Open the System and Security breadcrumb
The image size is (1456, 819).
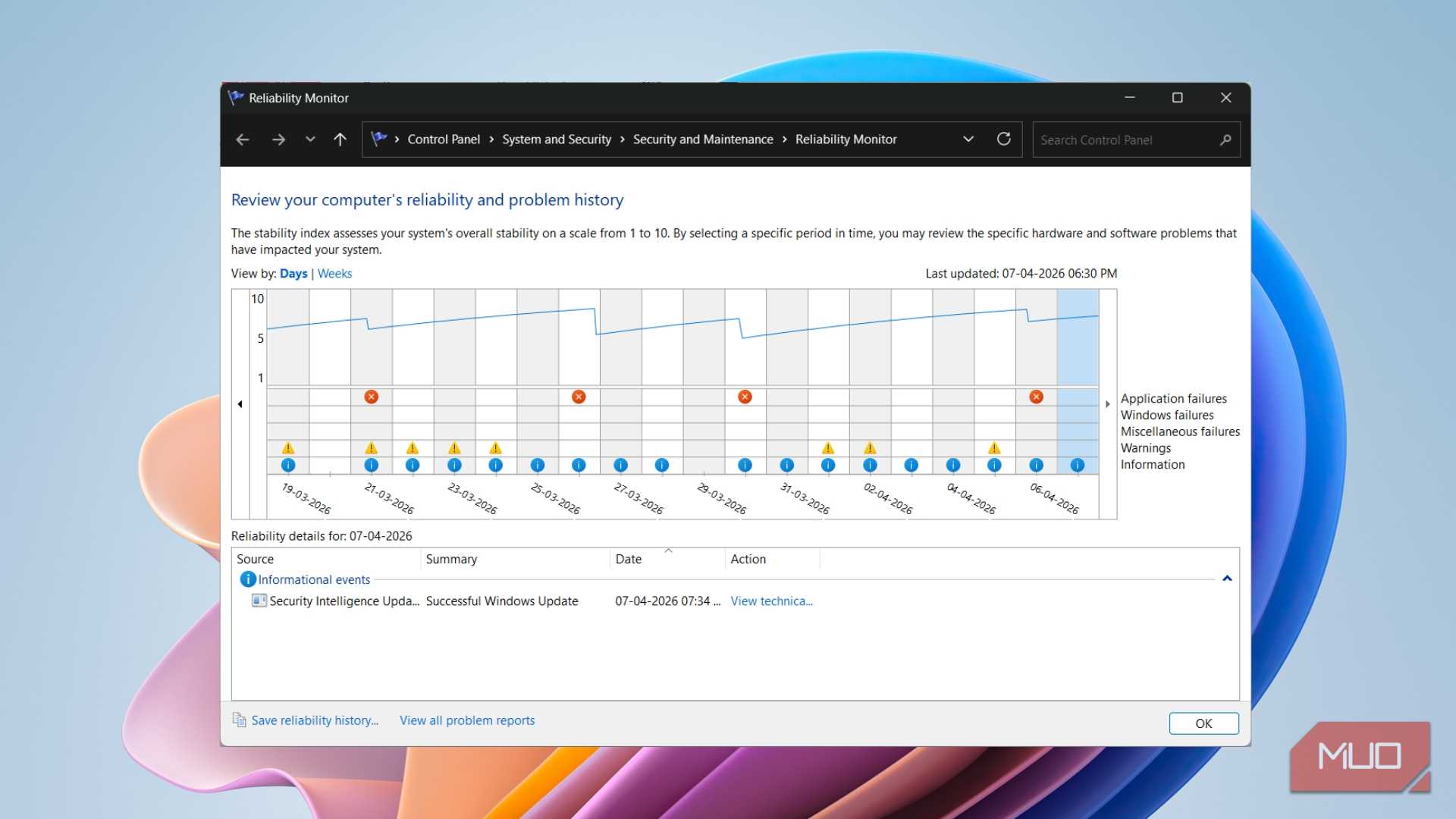click(x=557, y=140)
